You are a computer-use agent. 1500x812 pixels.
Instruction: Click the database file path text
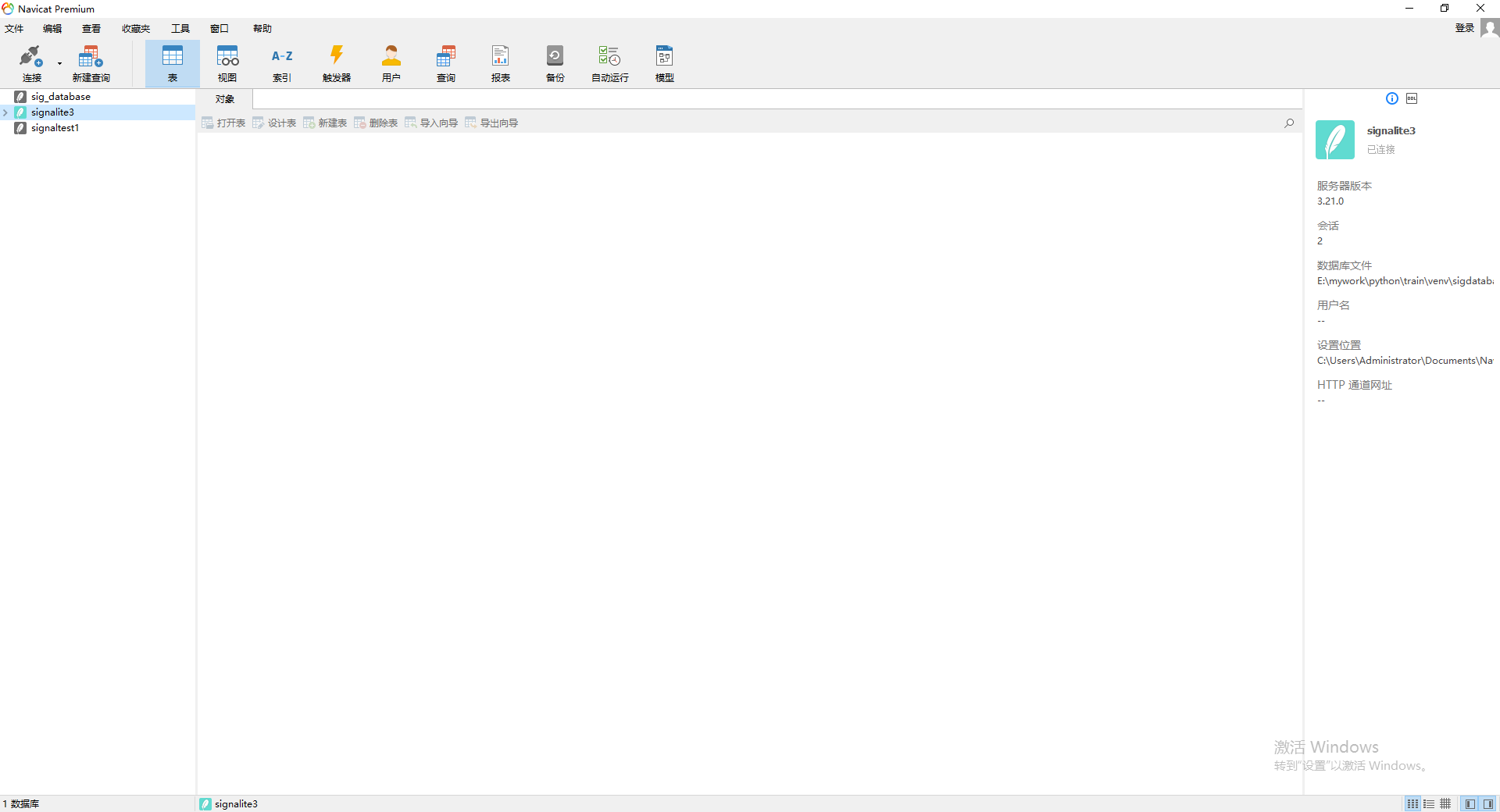[x=1405, y=281]
